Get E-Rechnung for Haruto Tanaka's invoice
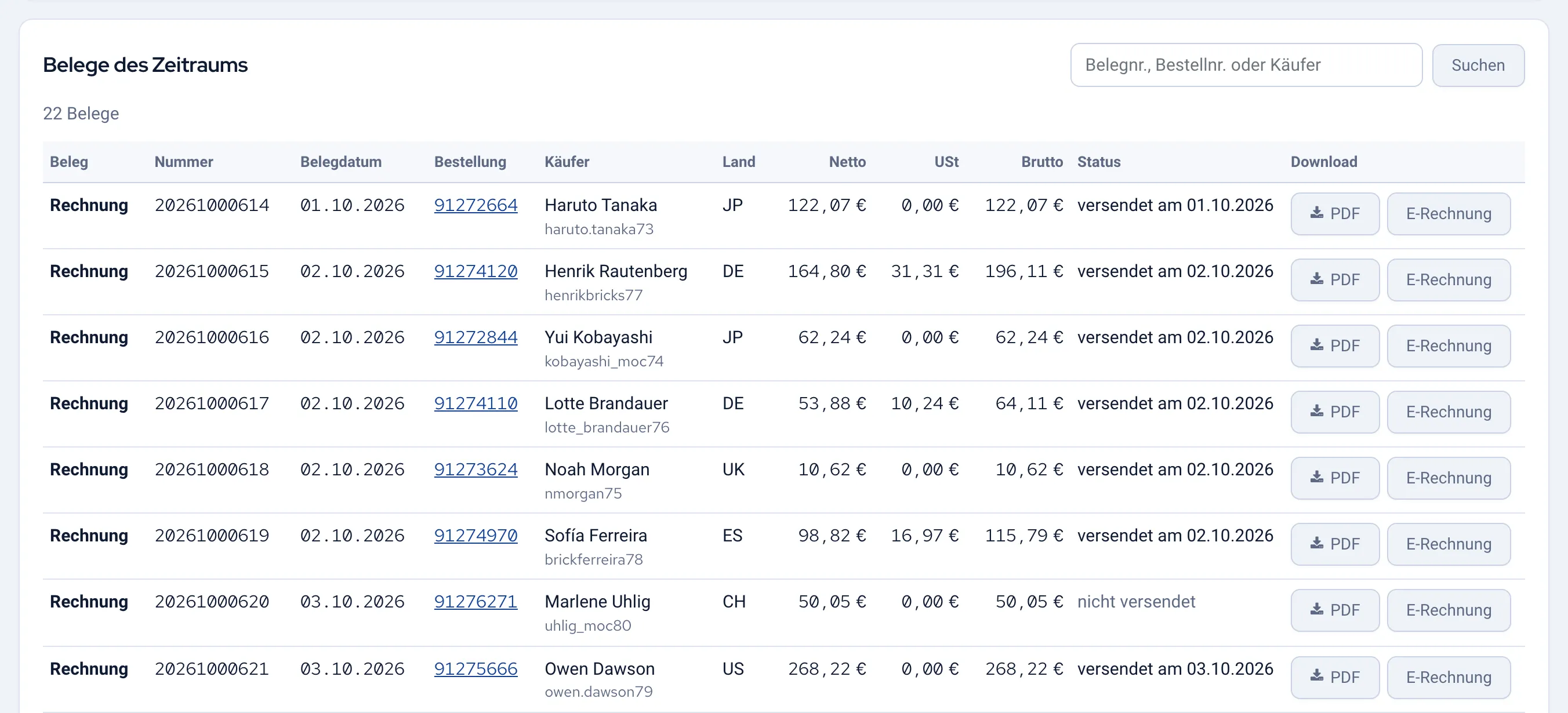 point(1448,213)
